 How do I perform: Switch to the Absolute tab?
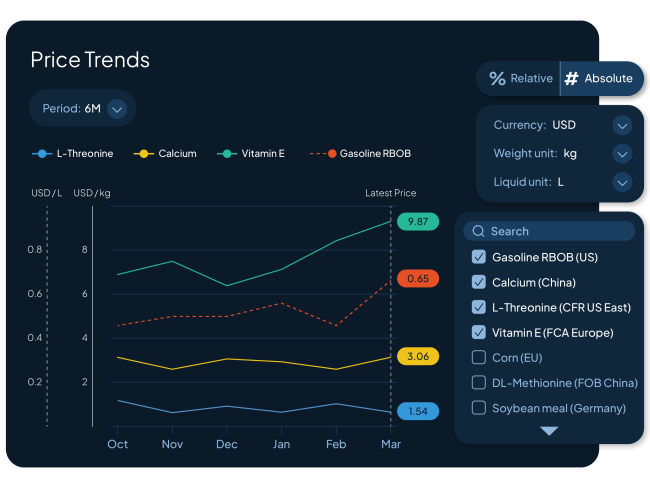600,78
